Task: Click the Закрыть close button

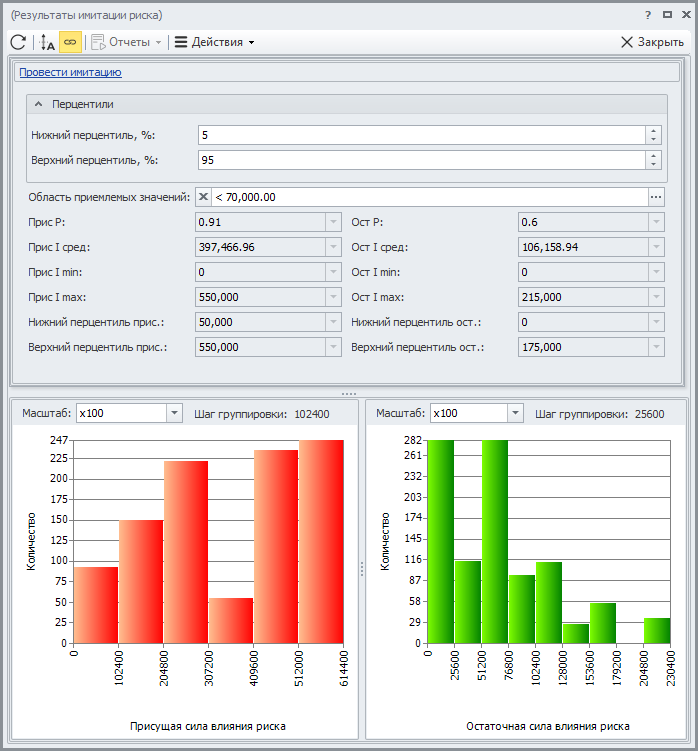Action: [652, 42]
